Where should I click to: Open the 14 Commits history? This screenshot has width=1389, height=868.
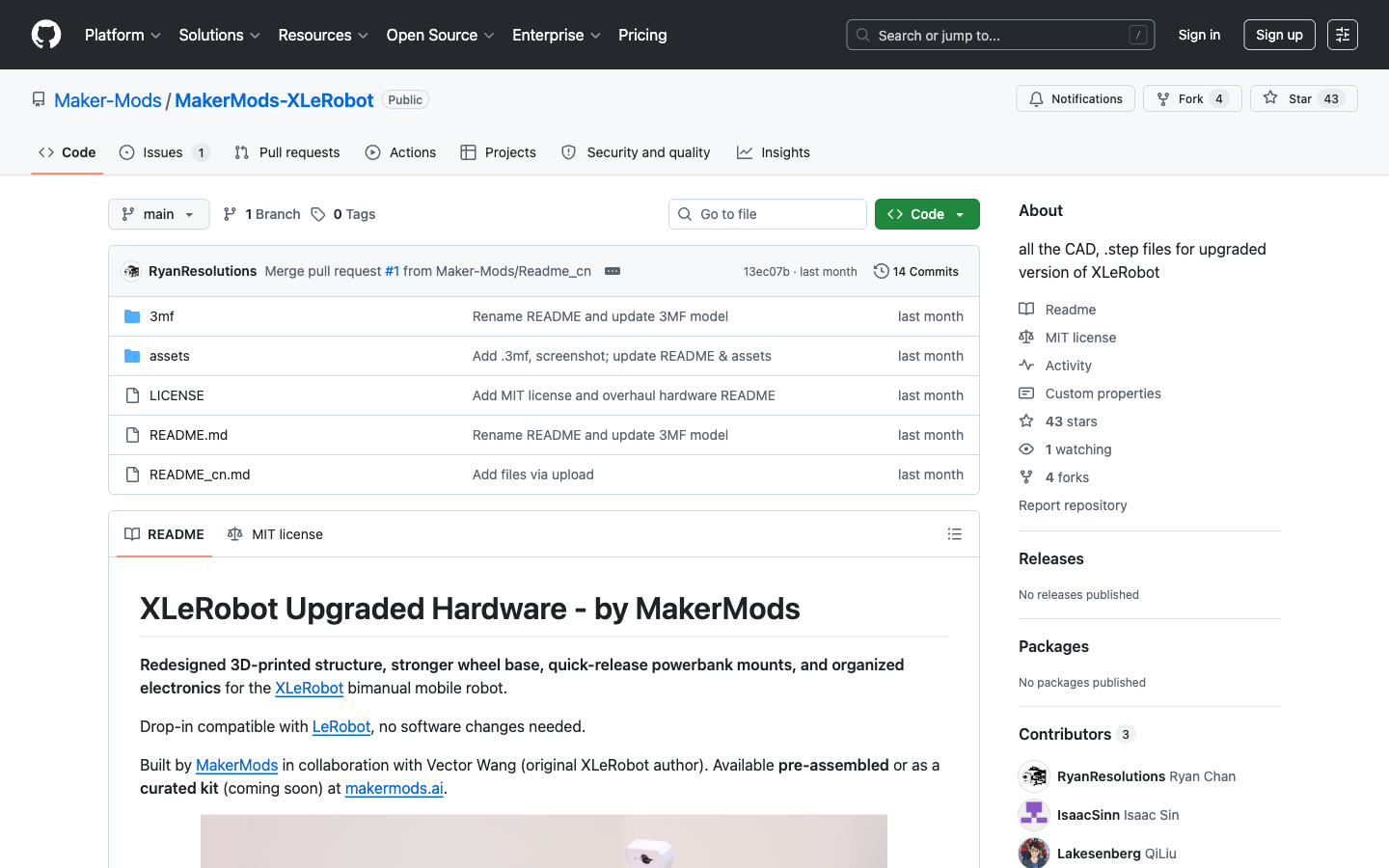click(x=916, y=271)
